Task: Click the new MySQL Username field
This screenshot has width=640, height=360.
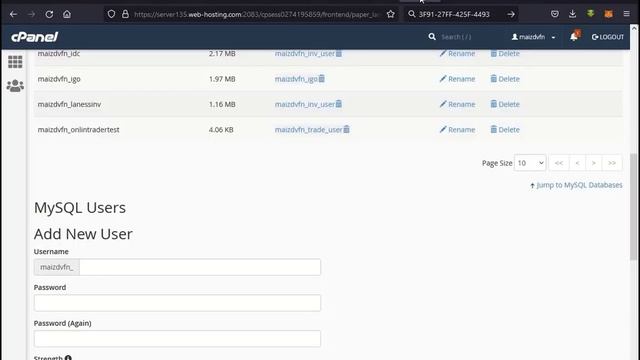Action: point(200,267)
